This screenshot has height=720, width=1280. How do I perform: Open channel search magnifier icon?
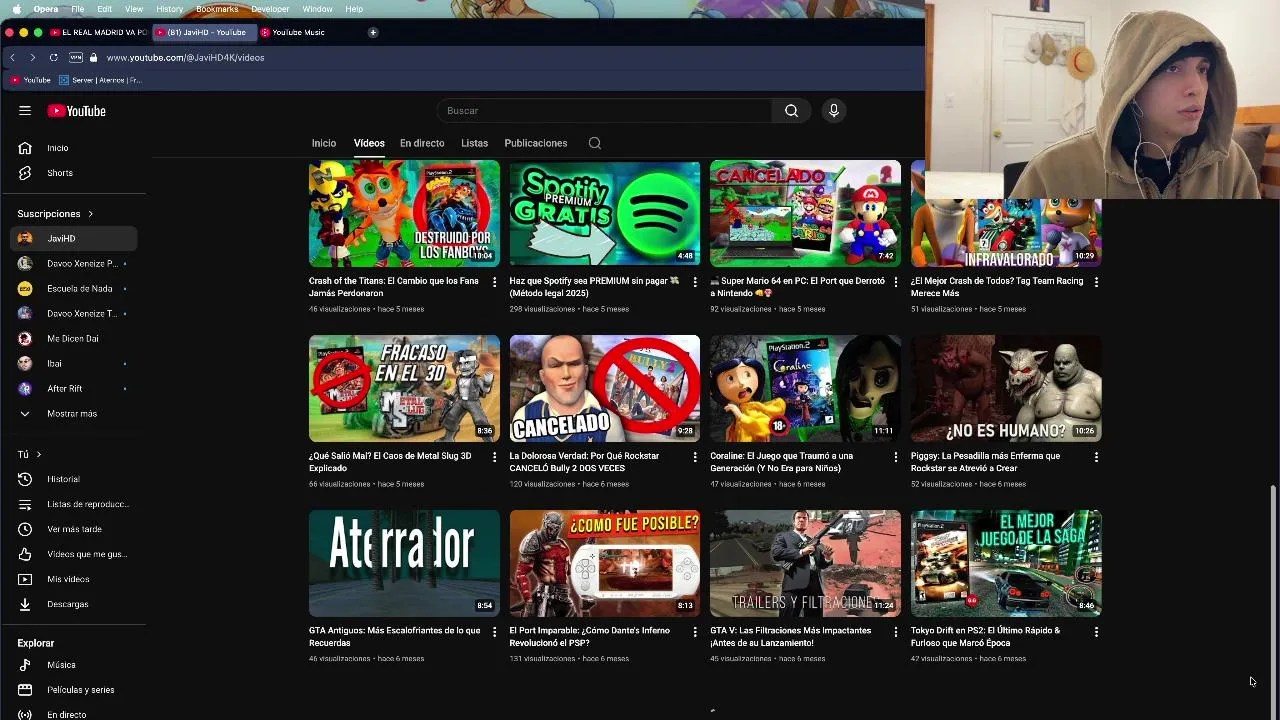click(595, 143)
